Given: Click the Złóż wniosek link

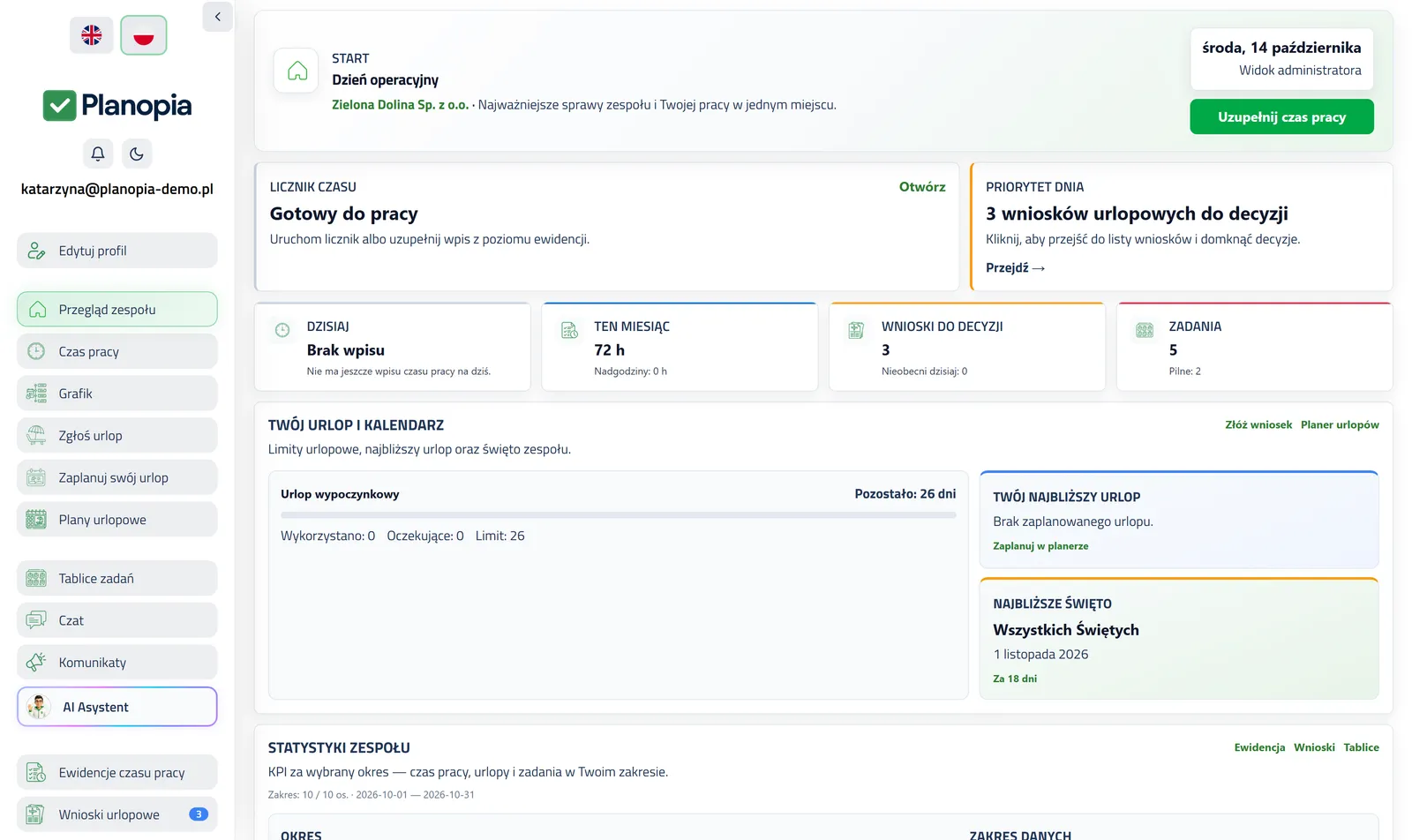Looking at the screenshot, I should click(1258, 425).
